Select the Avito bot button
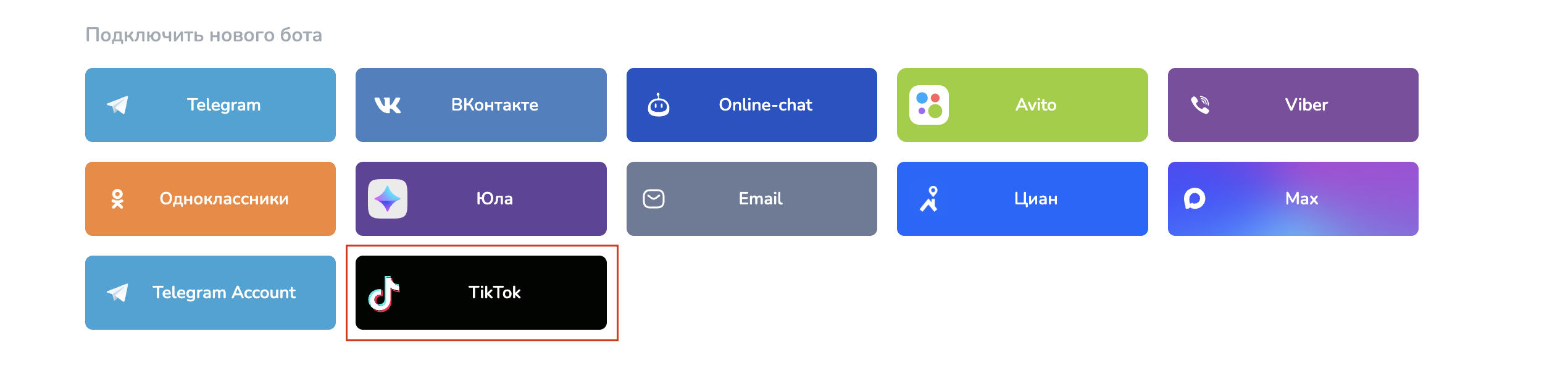This screenshot has height=368, width=1568. tap(1022, 105)
